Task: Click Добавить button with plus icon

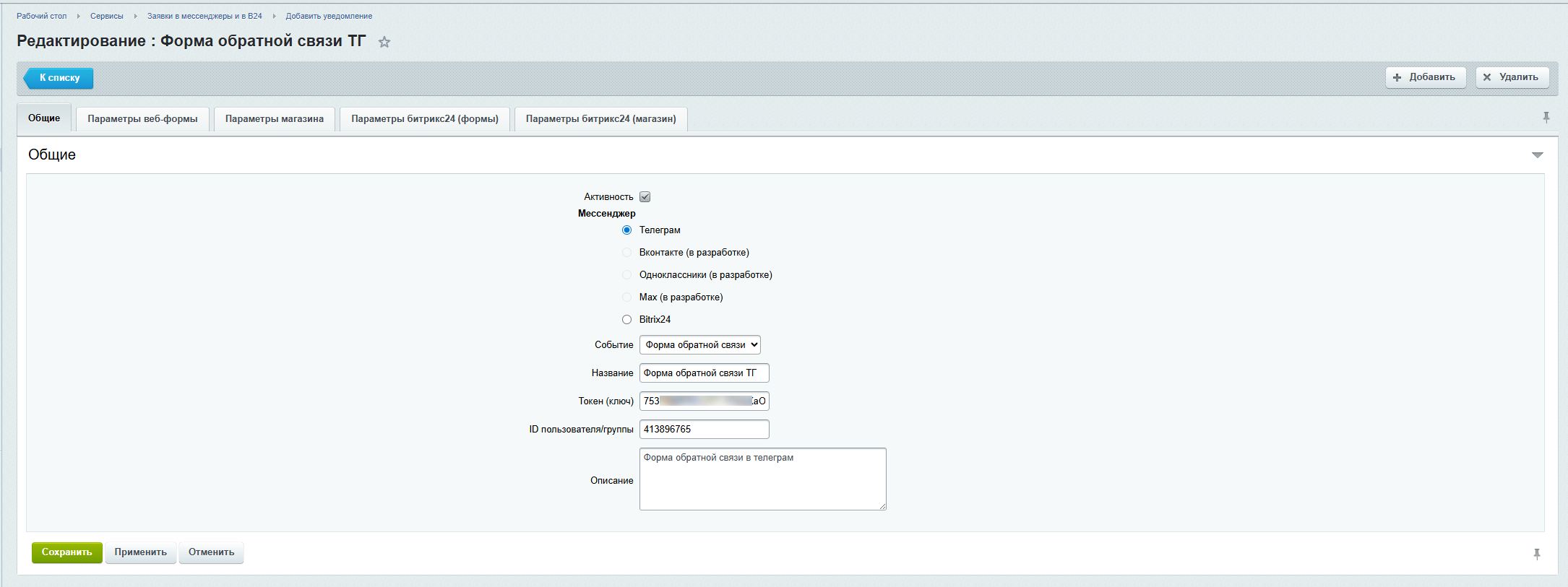Action: pos(1424,77)
